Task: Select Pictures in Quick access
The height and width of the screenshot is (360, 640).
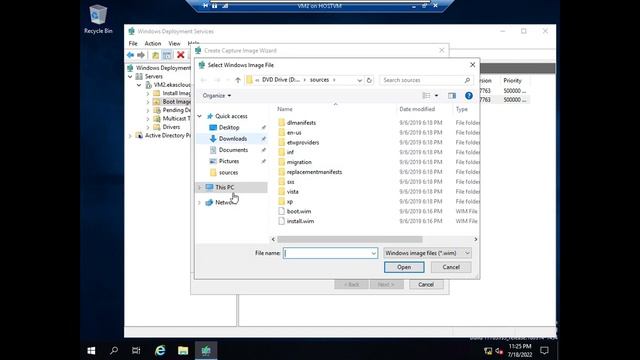Action: click(229, 161)
